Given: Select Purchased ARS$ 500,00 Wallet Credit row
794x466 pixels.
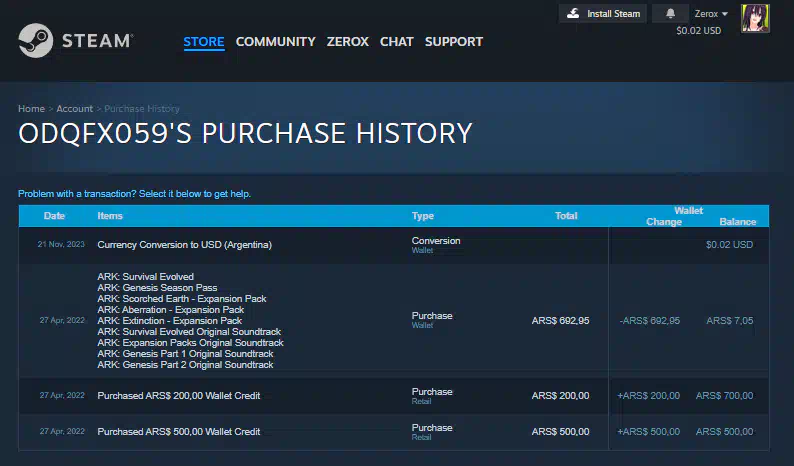Looking at the screenshot, I should click(x=394, y=432).
